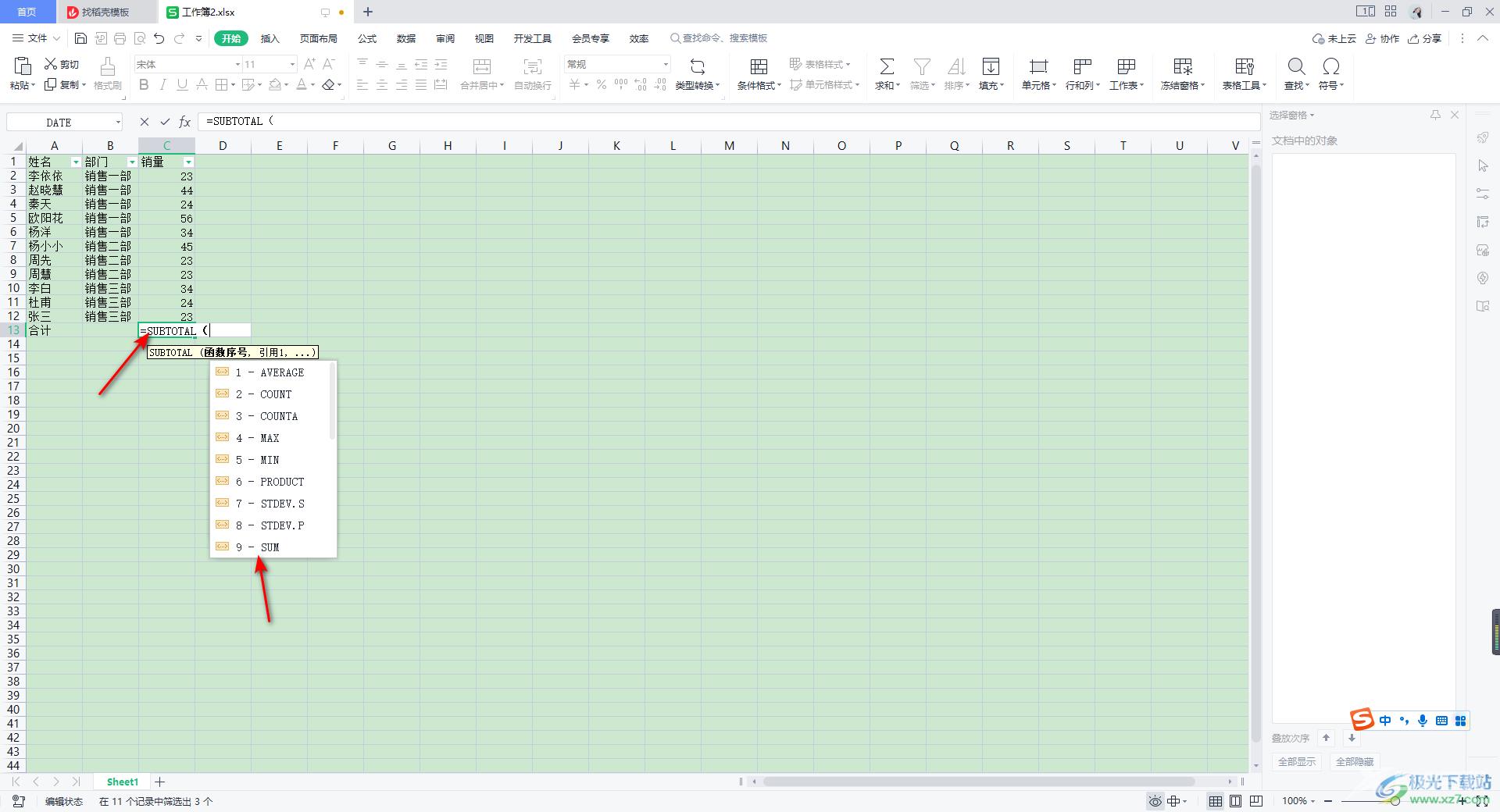Viewport: 1500px width, 812px height.
Task: Open the Cells (单元格) tool
Action: point(1038,74)
